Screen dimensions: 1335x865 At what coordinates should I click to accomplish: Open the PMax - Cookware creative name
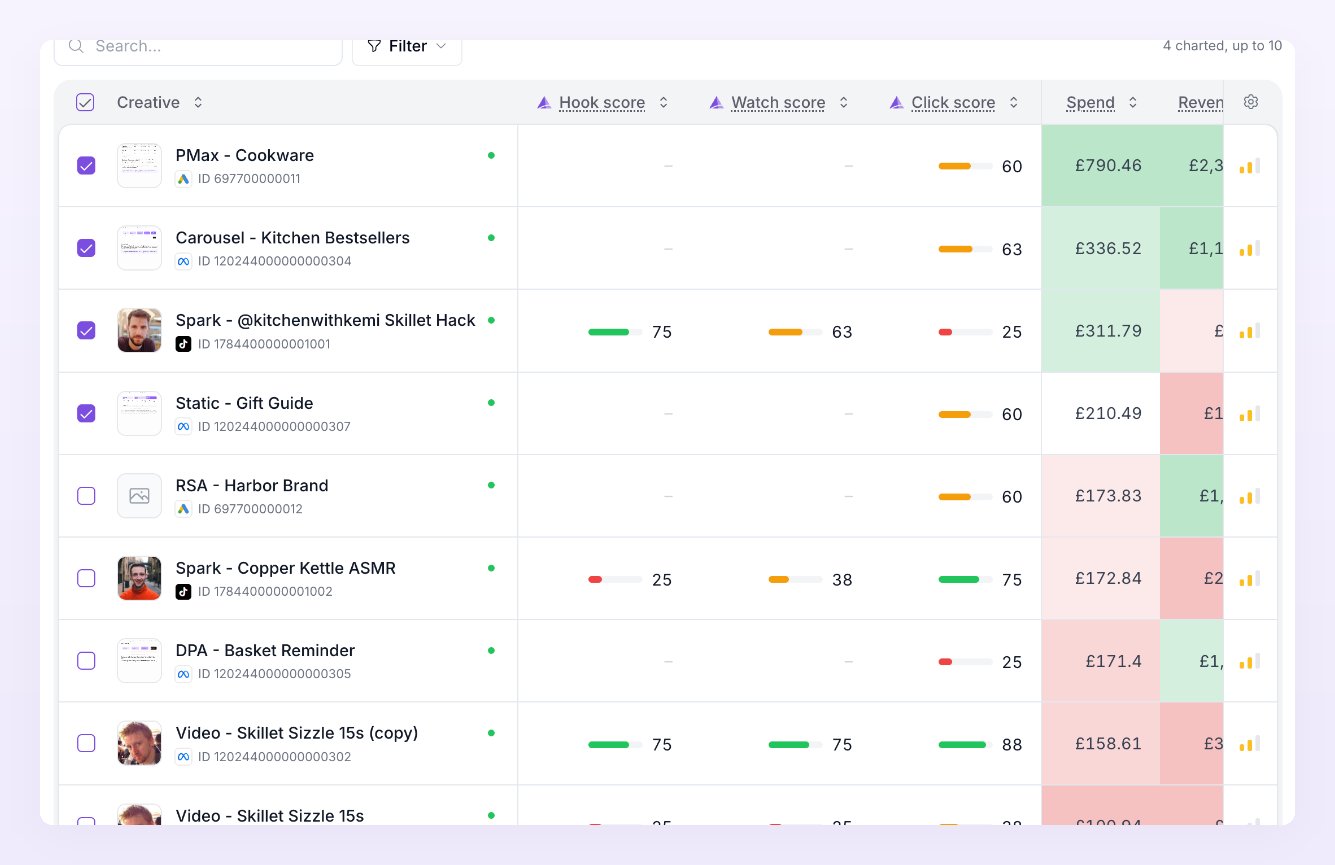click(245, 155)
